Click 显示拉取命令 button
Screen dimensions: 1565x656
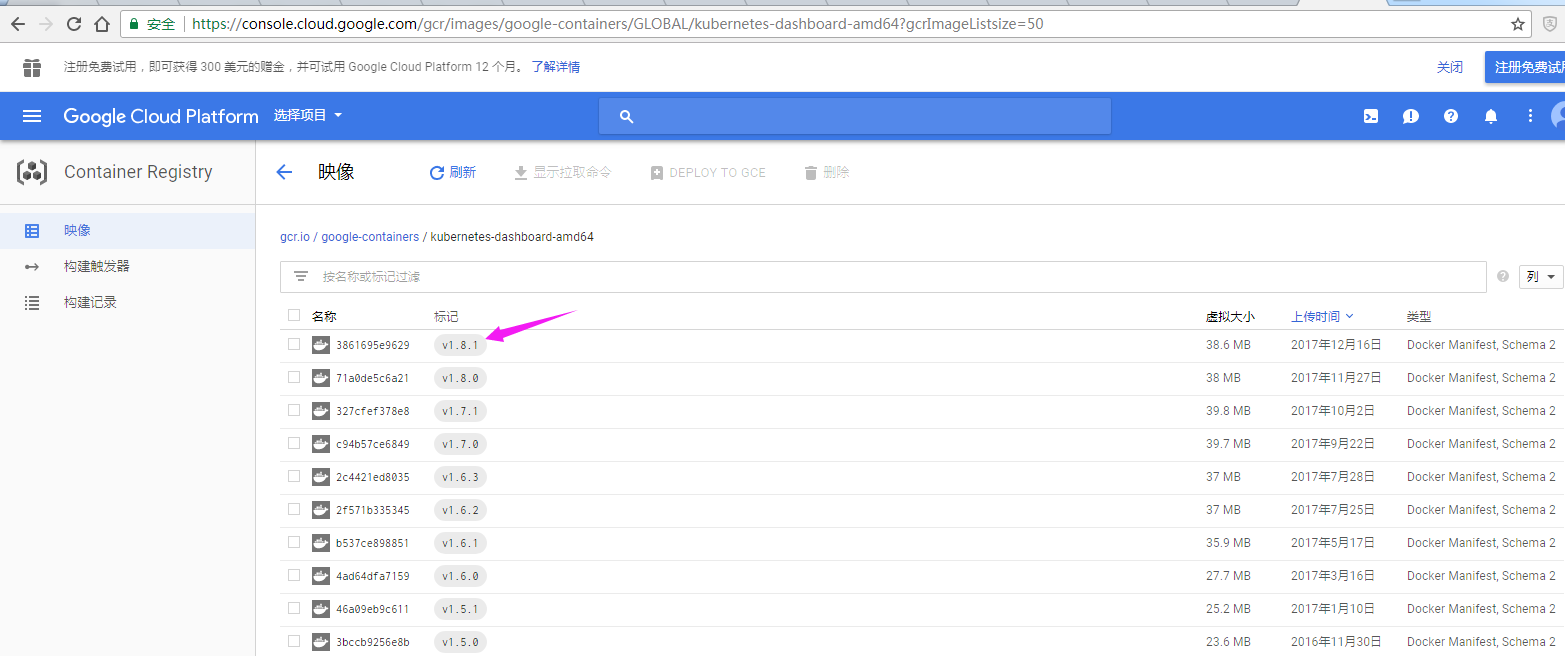tap(562, 172)
